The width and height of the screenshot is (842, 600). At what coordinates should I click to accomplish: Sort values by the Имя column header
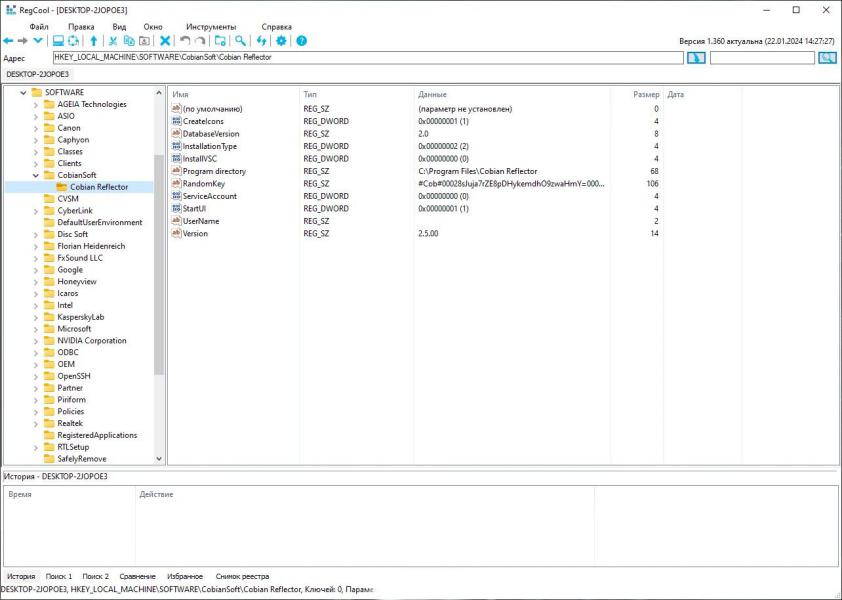coord(234,95)
